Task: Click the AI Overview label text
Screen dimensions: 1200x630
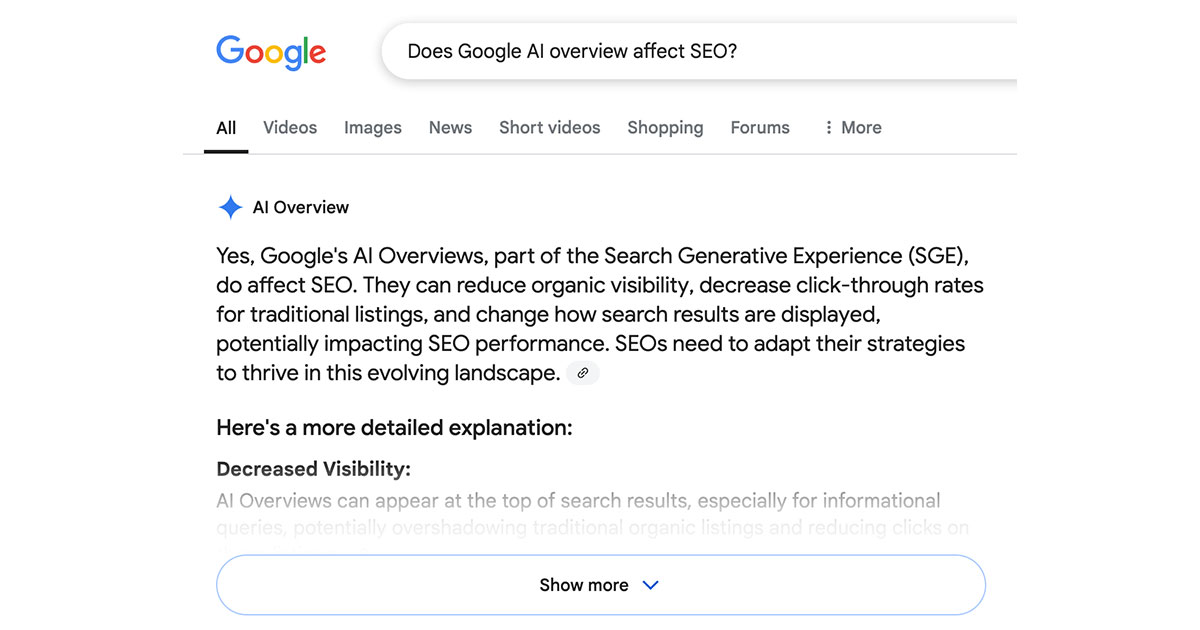Action: tap(301, 208)
